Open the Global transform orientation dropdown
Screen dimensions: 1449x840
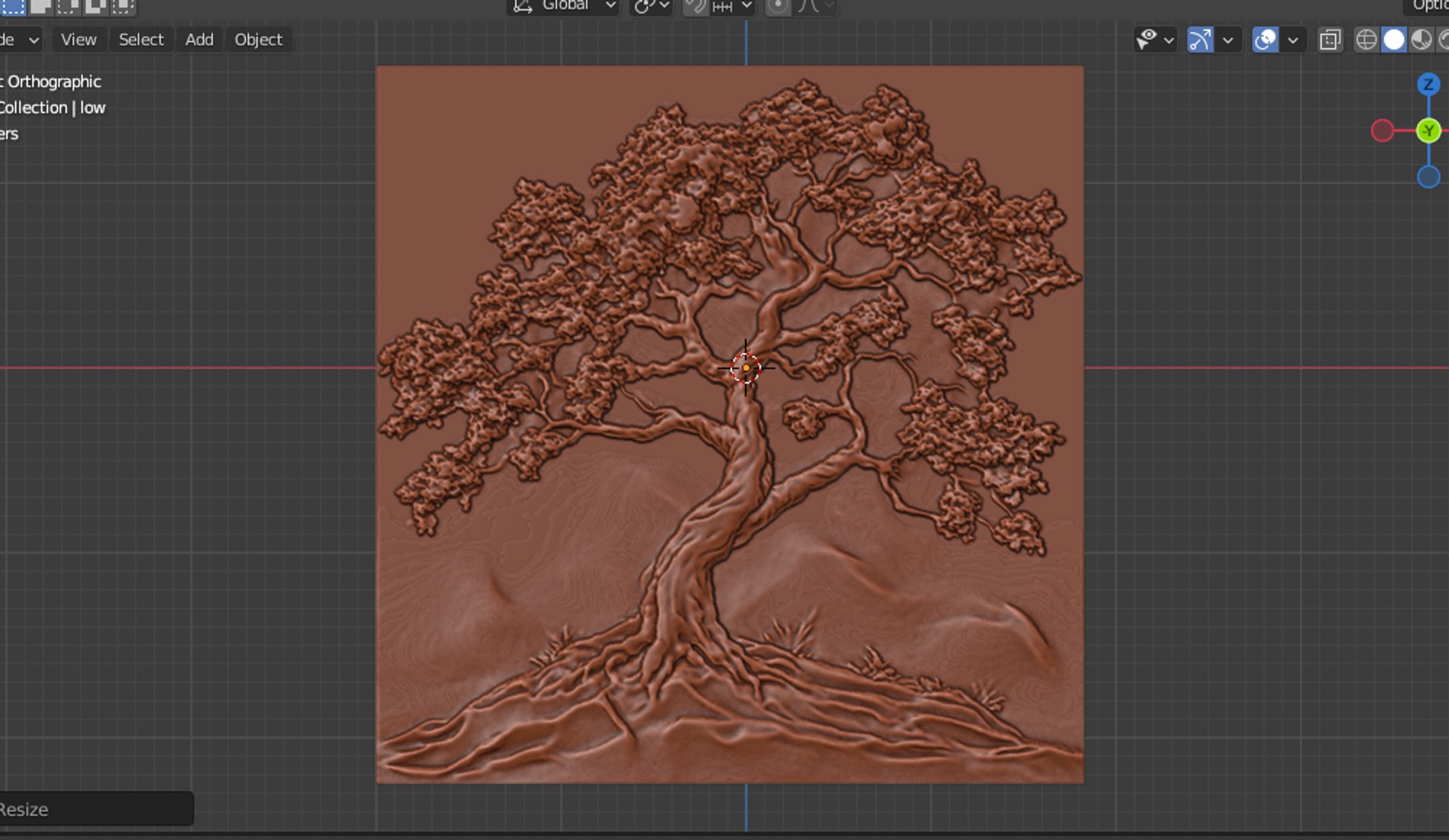tap(564, 6)
